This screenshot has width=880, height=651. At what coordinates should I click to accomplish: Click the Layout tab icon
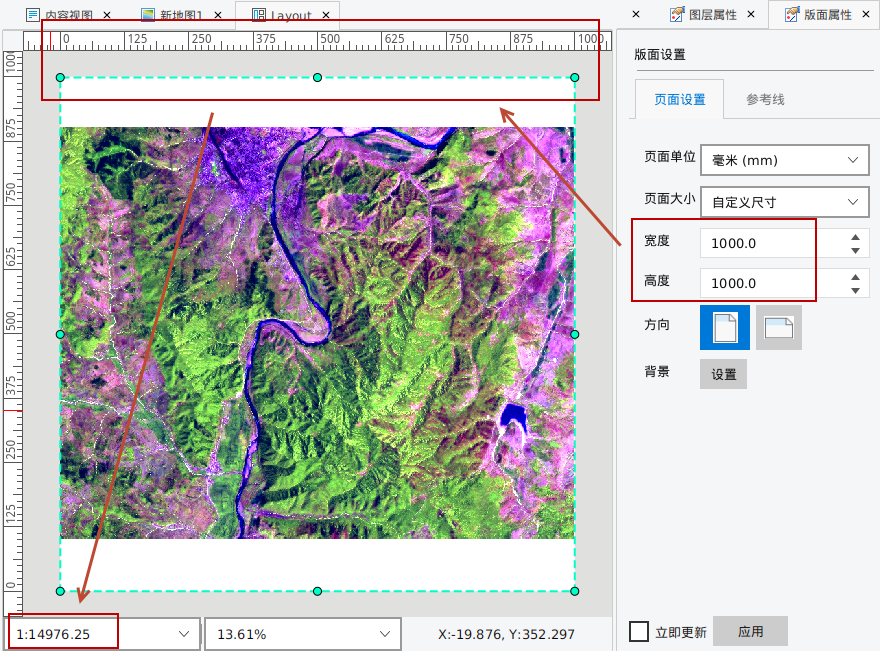[x=259, y=16]
